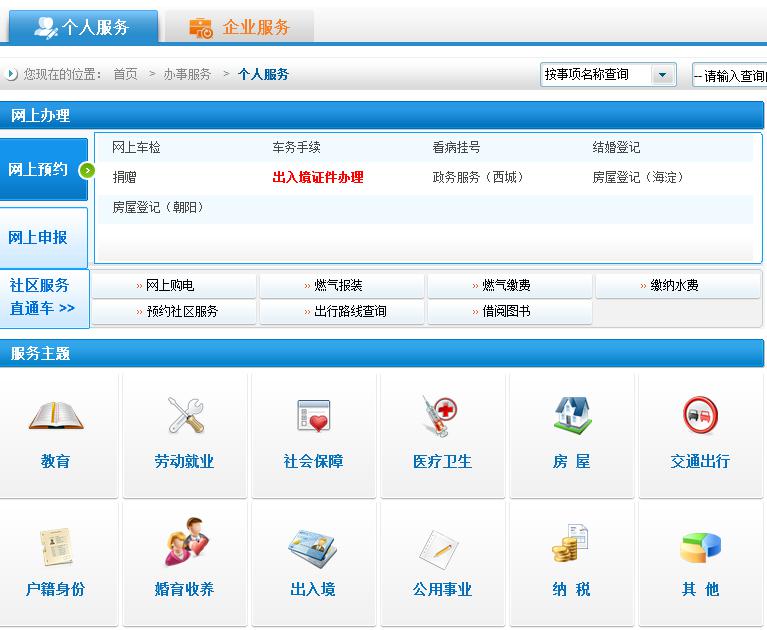767x630 pixels.
Task: Click the 燃气报装 button
Action: 341,285
